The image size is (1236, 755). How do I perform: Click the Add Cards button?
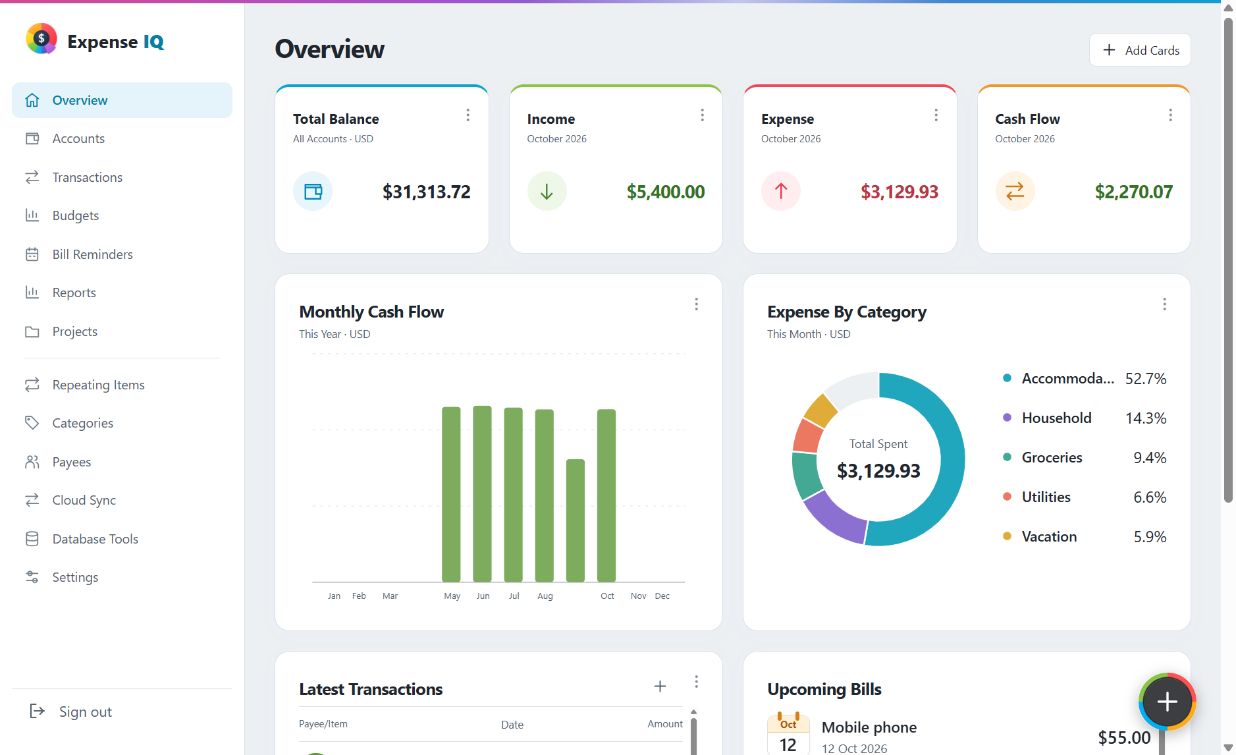tap(1140, 50)
